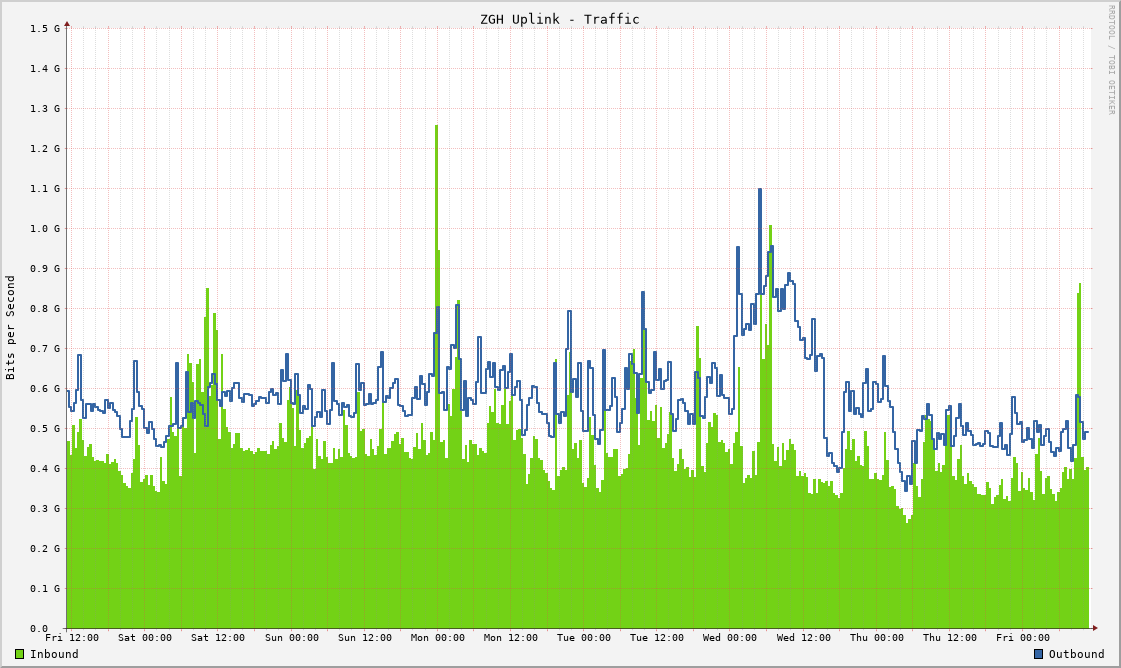Click the green Inbound legend swatch
Image resolution: width=1121 pixels, height=668 pixels.
pyautogui.click(x=18, y=654)
